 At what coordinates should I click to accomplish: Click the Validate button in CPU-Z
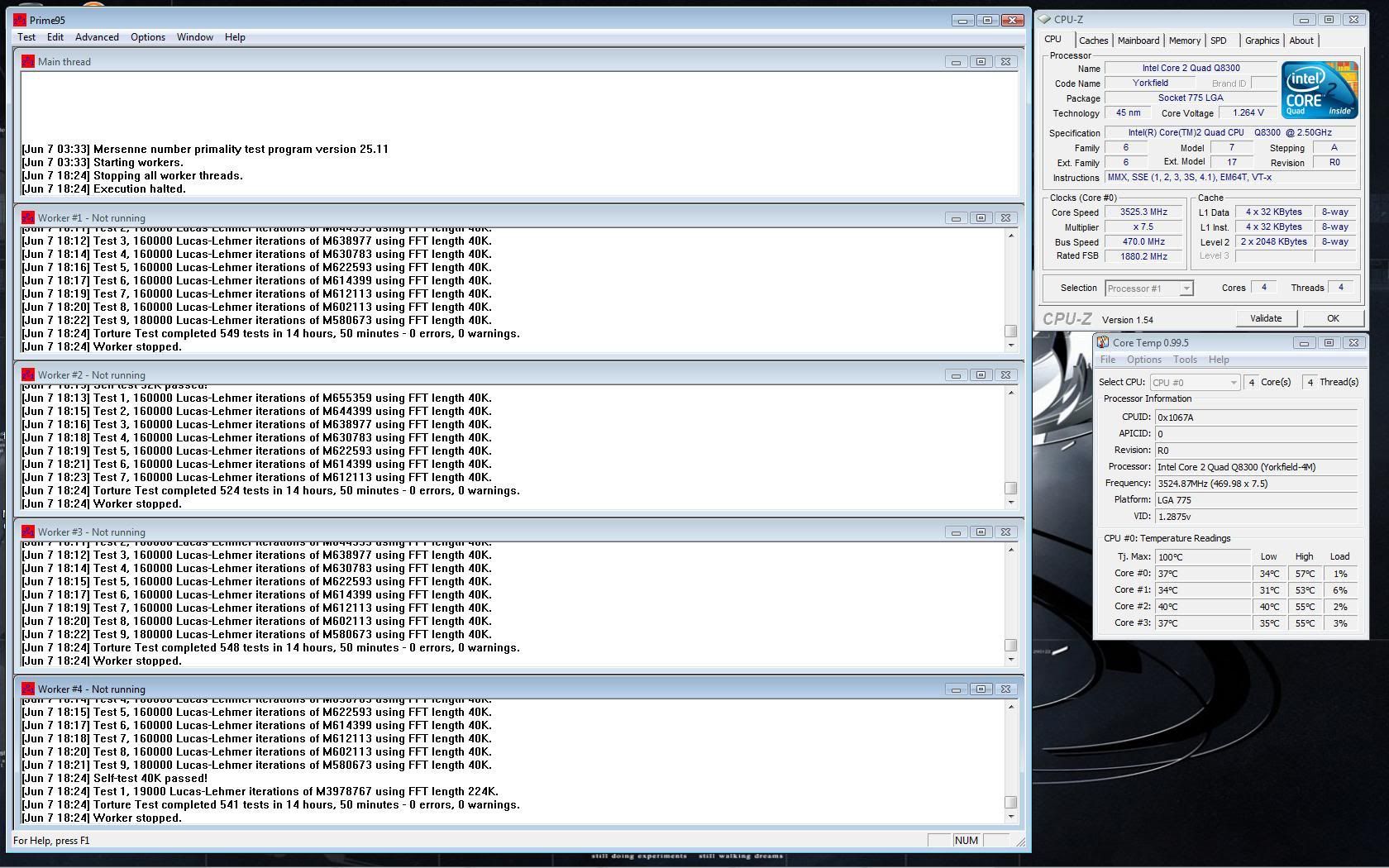pos(1266,318)
